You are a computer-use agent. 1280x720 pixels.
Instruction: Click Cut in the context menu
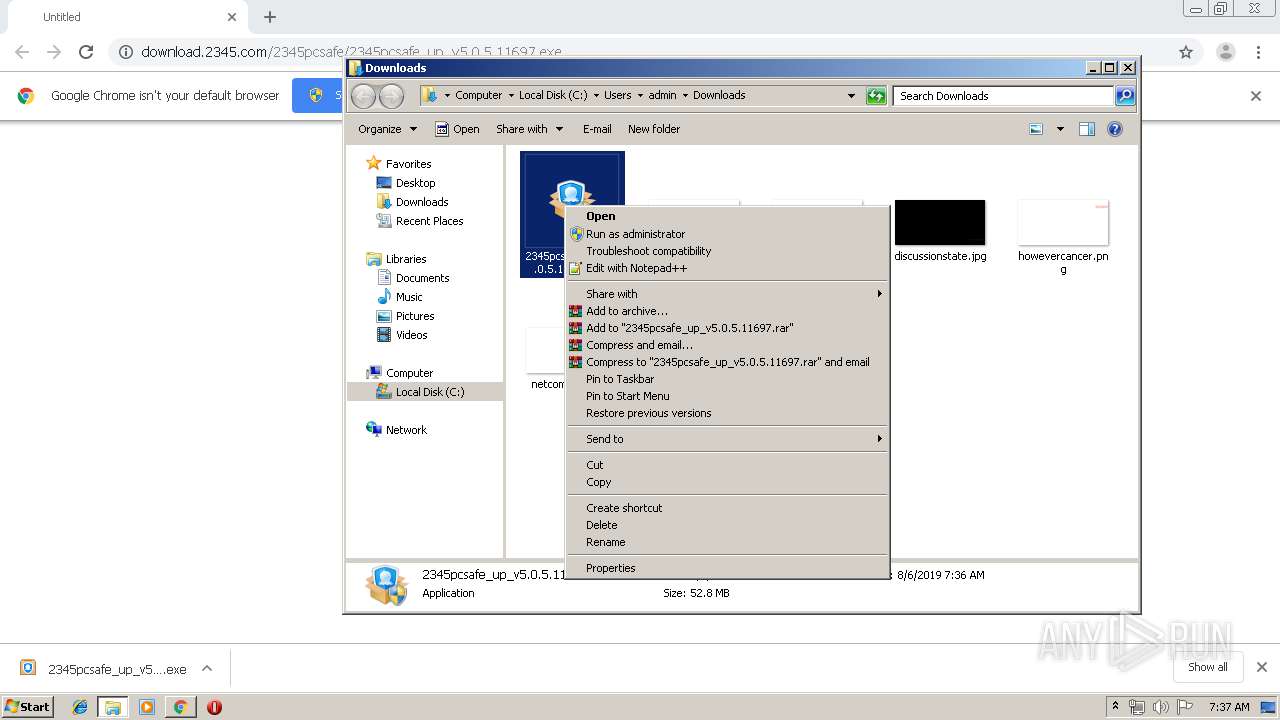[x=727, y=465]
